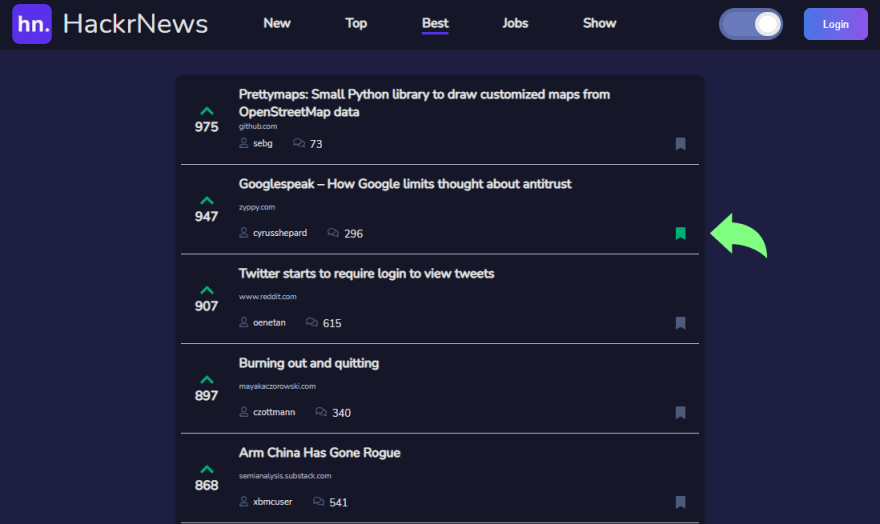Bookmark the Twitter login story
Screen dimensions: 880x524
(680, 323)
